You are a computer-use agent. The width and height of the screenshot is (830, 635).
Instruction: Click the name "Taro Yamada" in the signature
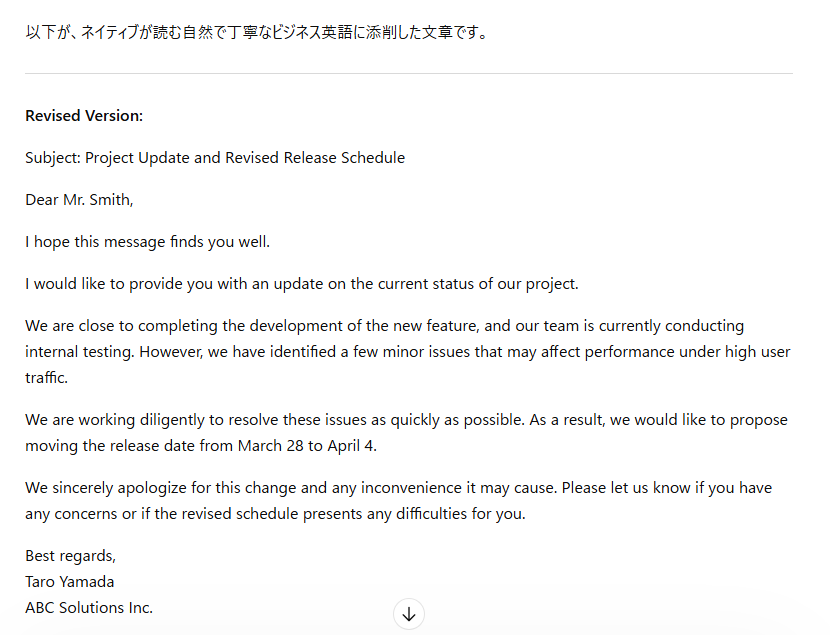(70, 582)
